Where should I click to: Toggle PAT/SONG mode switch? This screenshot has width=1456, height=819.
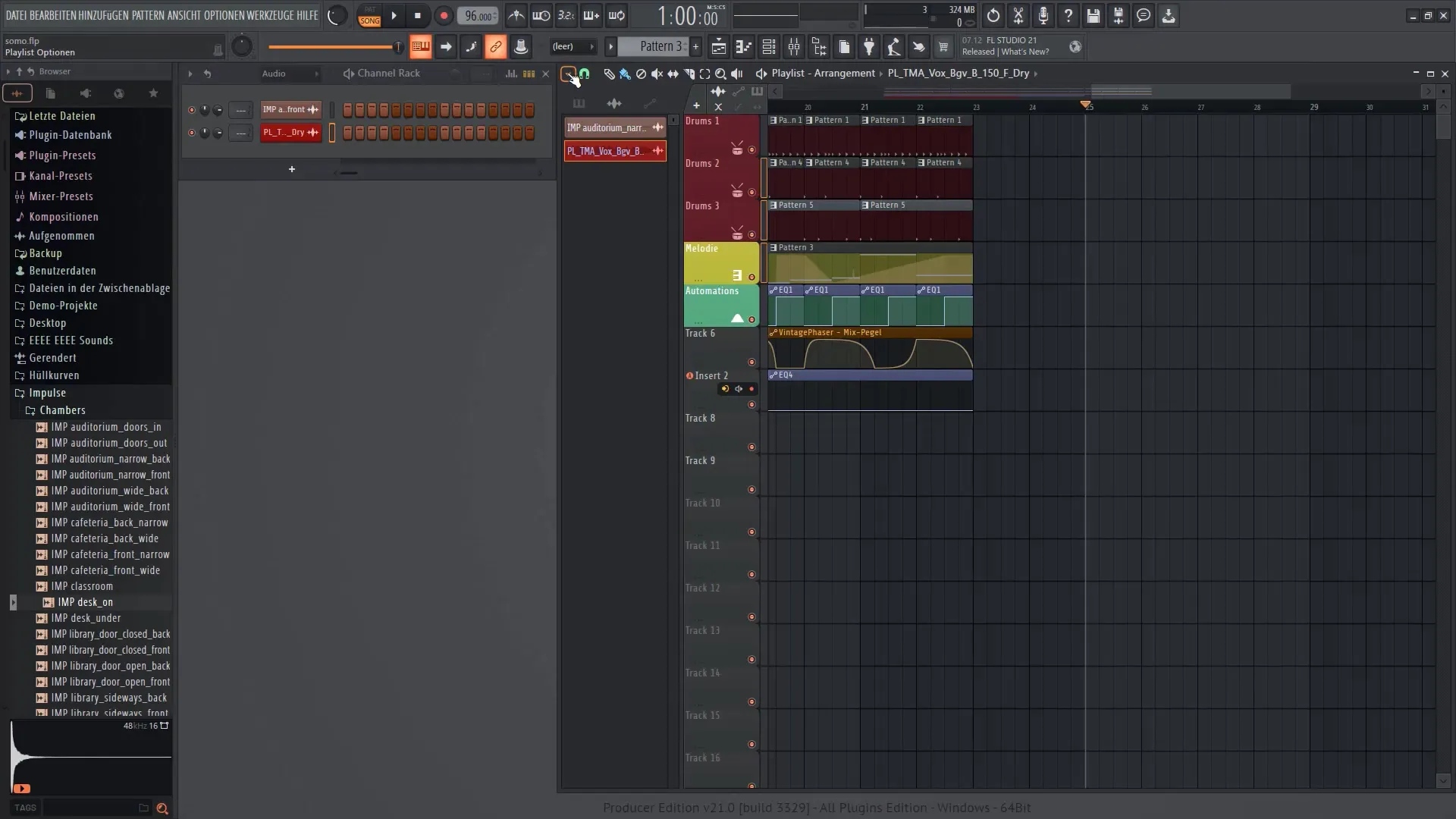(369, 15)
